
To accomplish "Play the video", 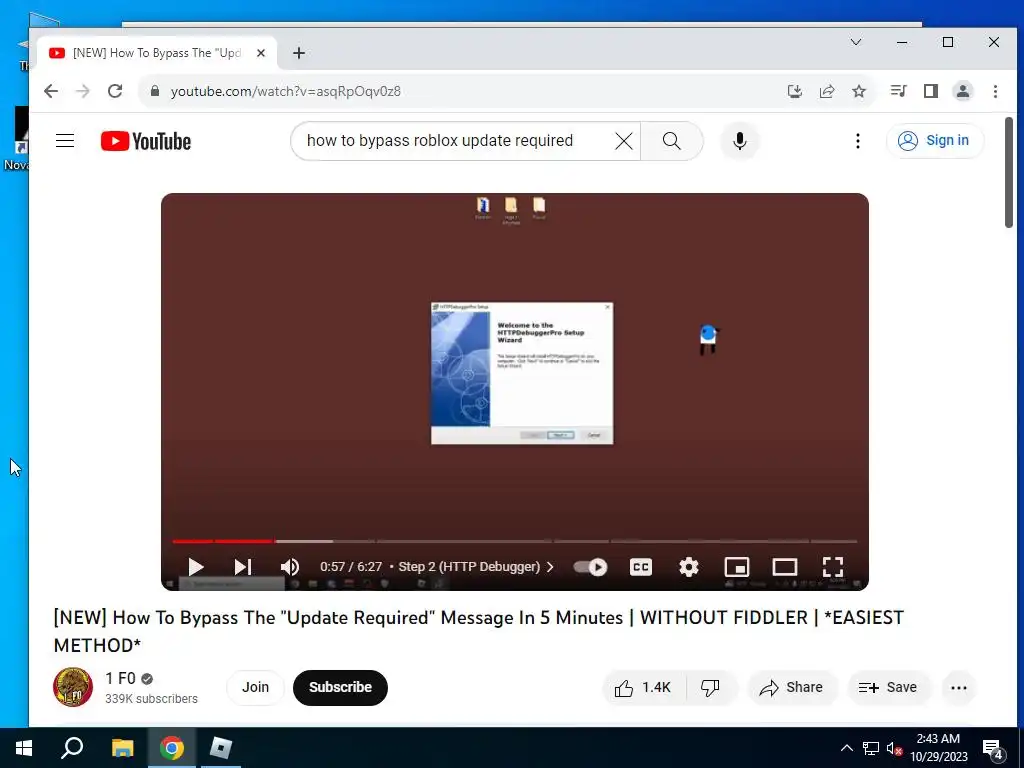I will pos(195,566).
